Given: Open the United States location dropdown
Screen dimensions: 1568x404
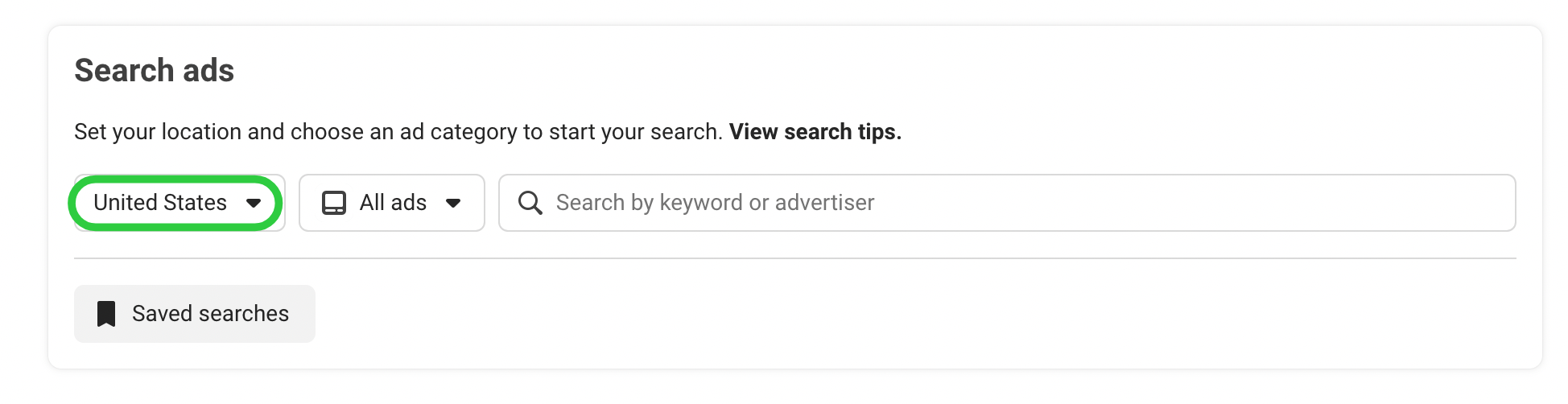Looking at the screenshot, I should (x=179, y=203).
